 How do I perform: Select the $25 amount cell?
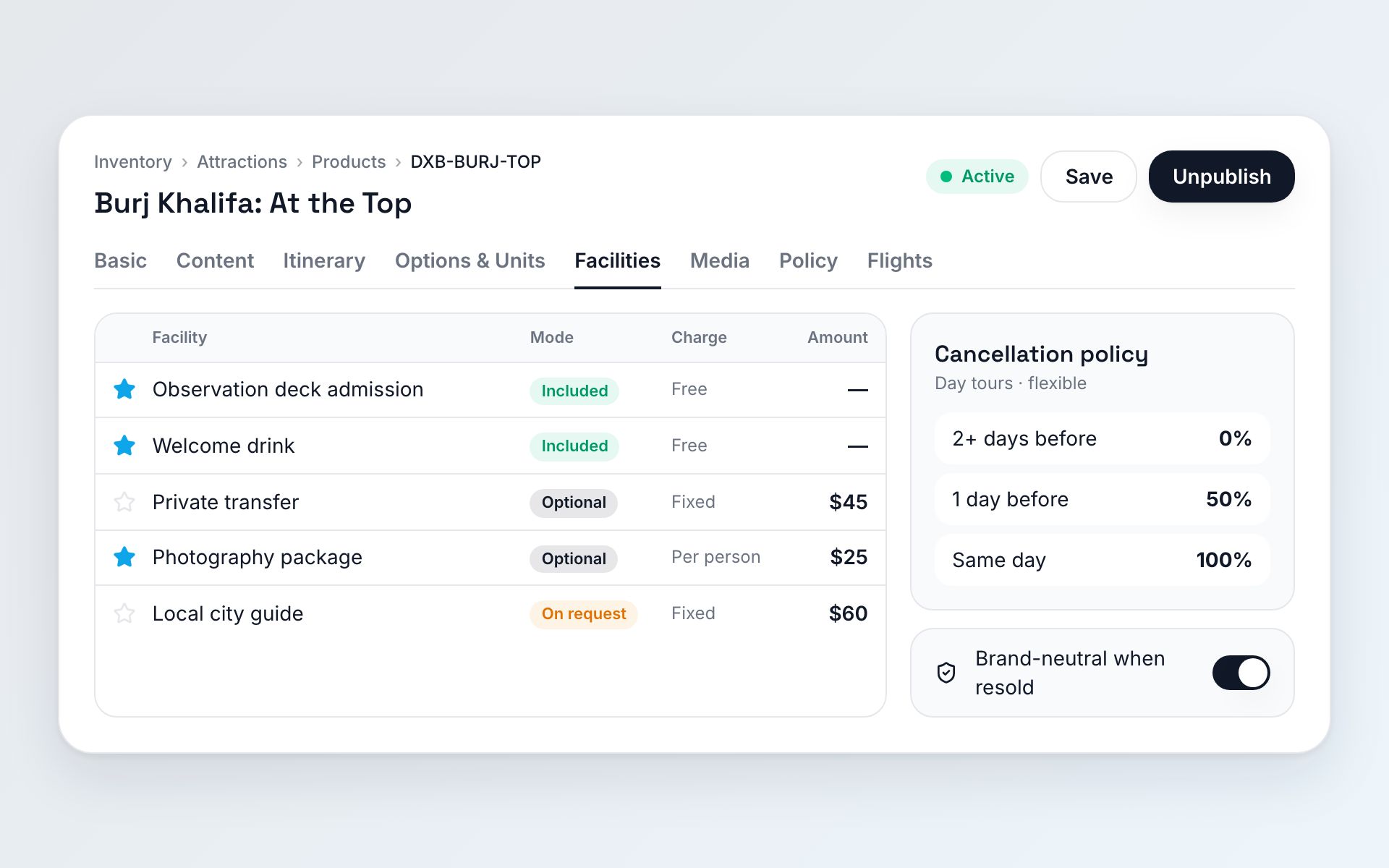click(849, 557)
